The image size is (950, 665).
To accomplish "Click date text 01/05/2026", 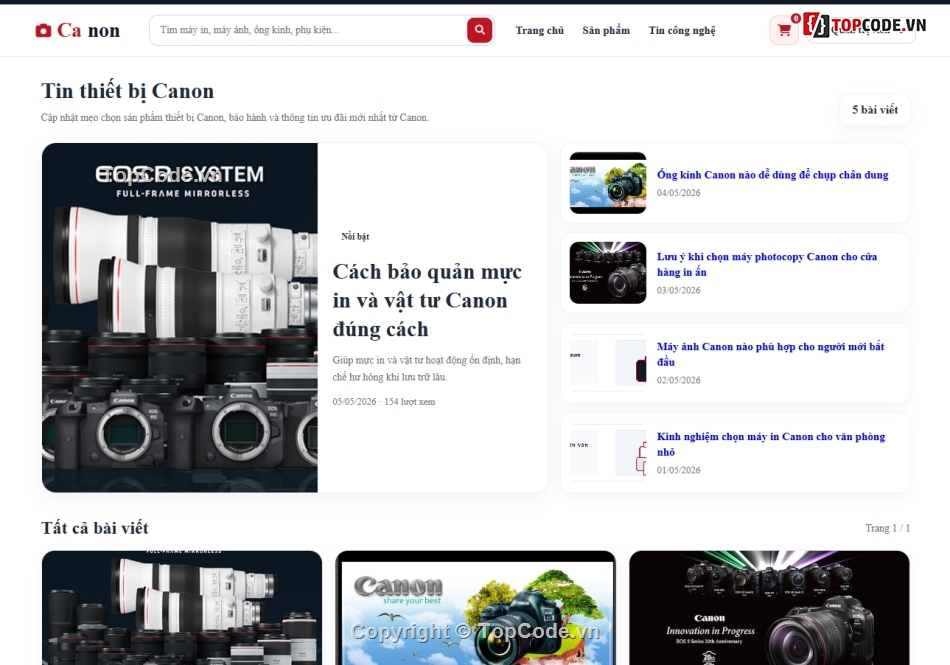I will pos(679,470).
